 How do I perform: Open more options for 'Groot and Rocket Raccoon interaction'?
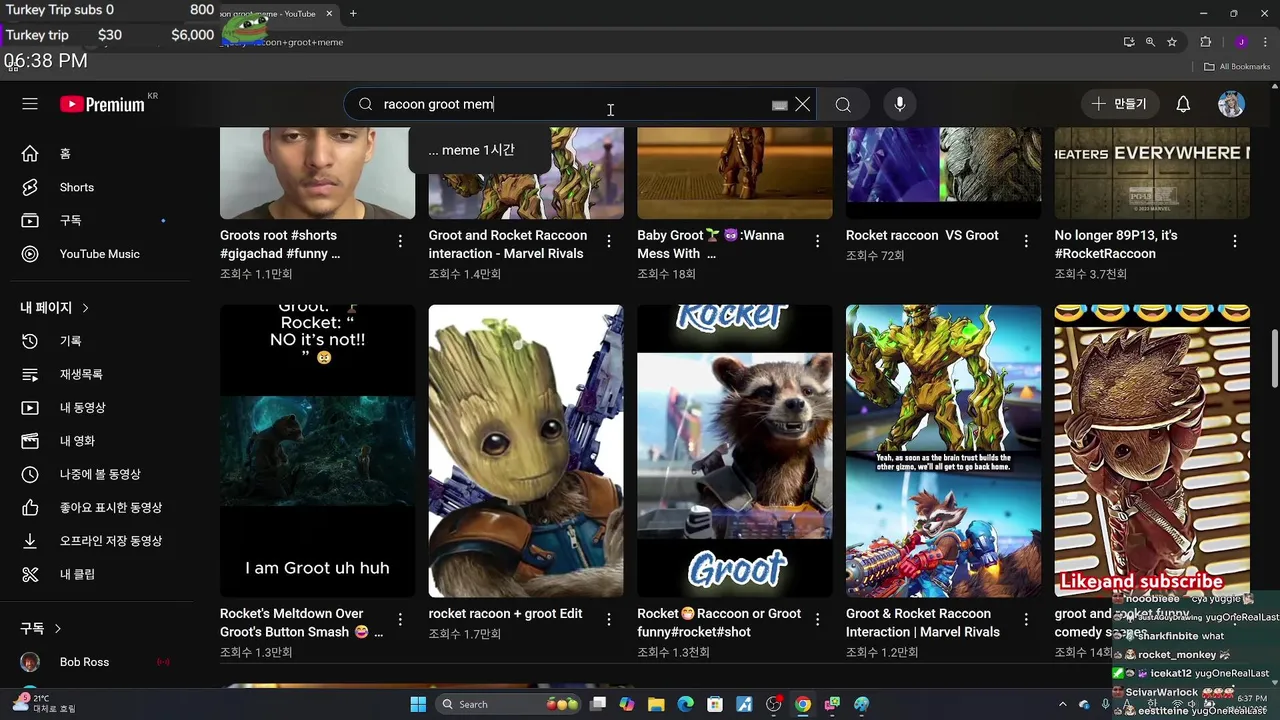point(609,241)
